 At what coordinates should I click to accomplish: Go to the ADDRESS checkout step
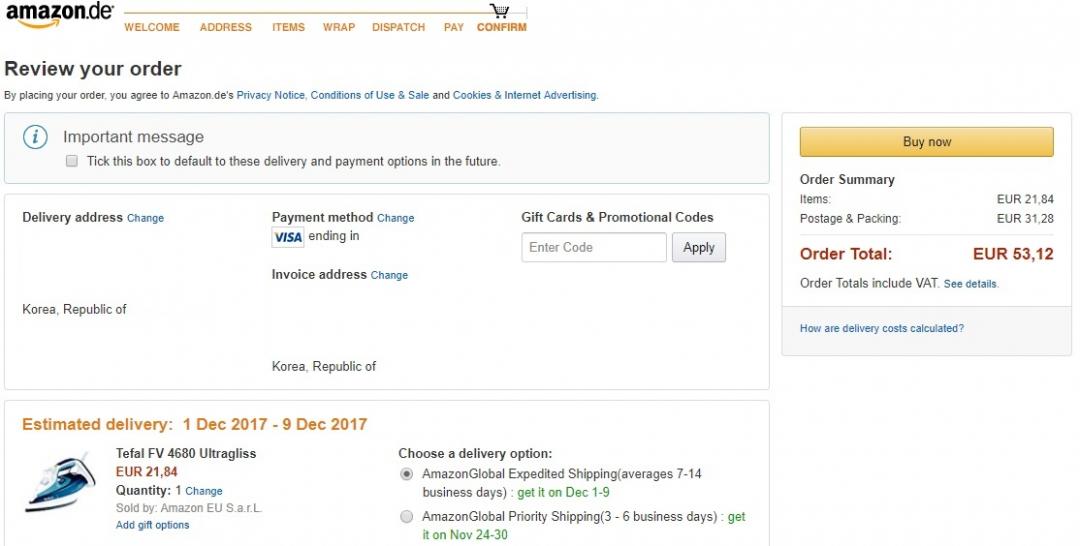(225, 27)
